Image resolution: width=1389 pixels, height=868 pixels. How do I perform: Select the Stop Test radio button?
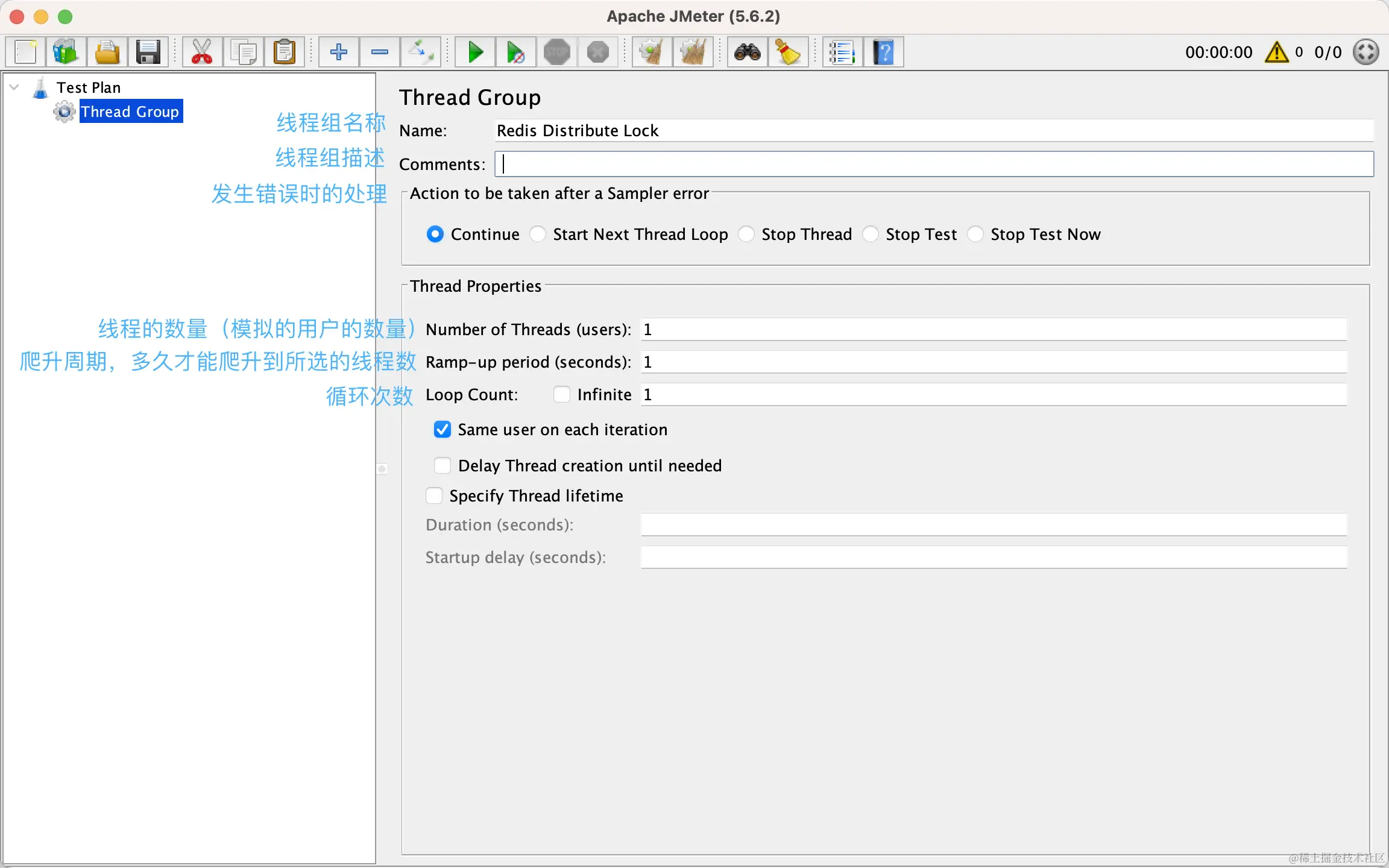(x=871, y=234)
